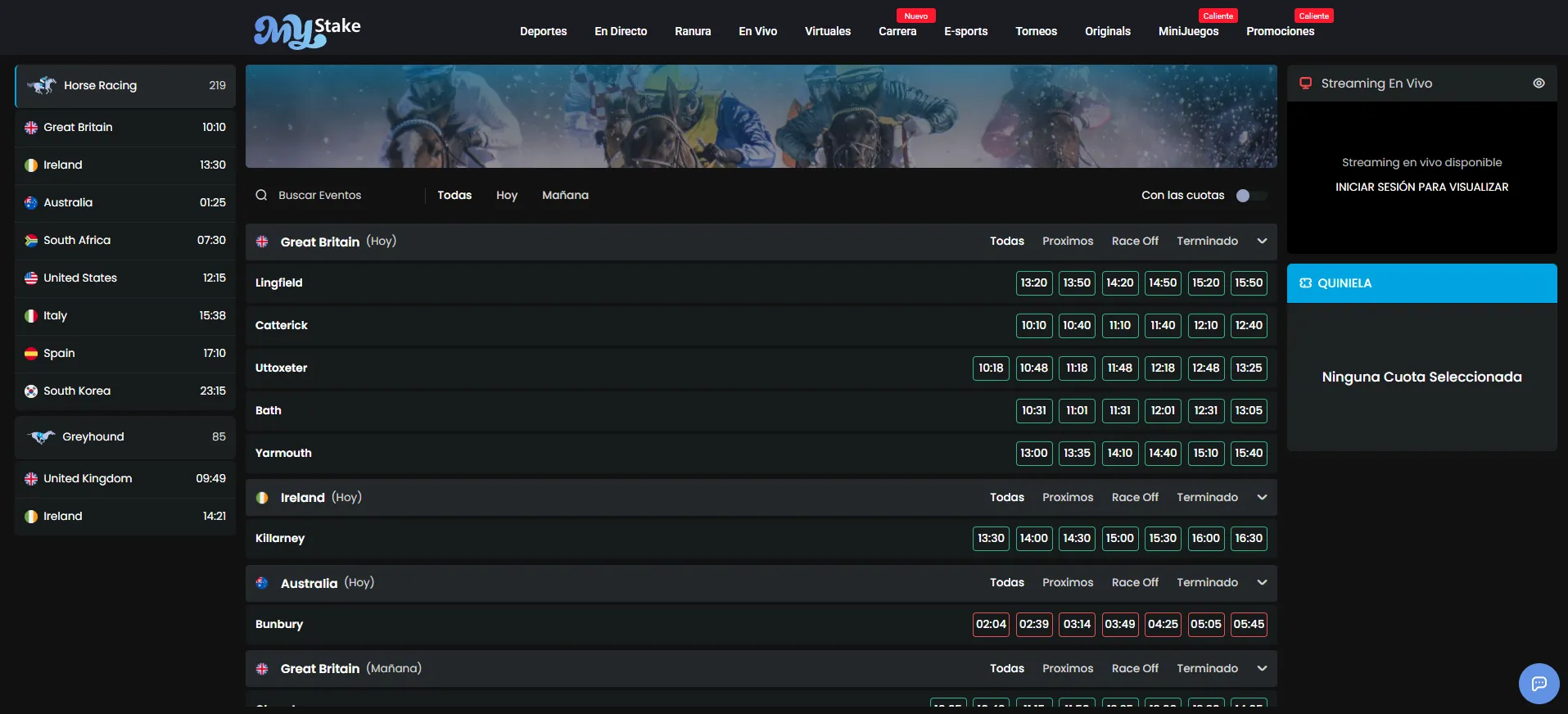
Task: Click the Greyhound dog icon
Action: point(41,436)
